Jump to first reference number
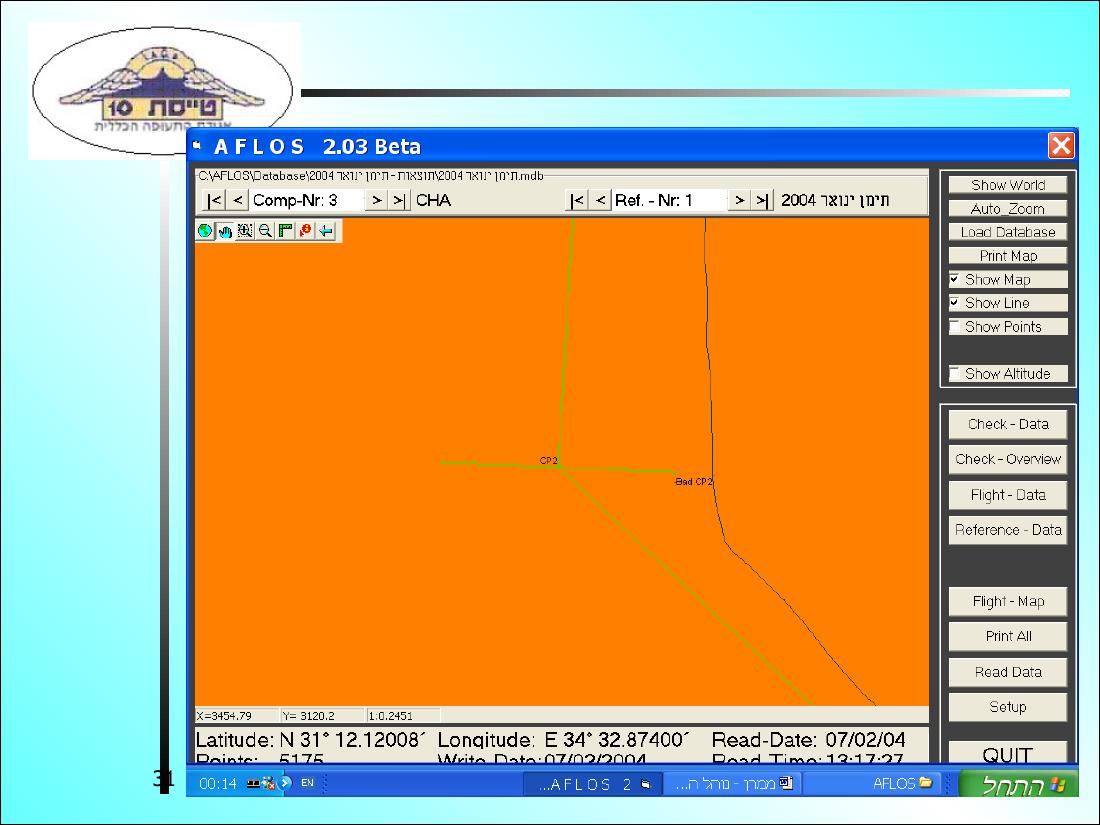Viewport: 1100px width, 825px height. pos(577,201)
